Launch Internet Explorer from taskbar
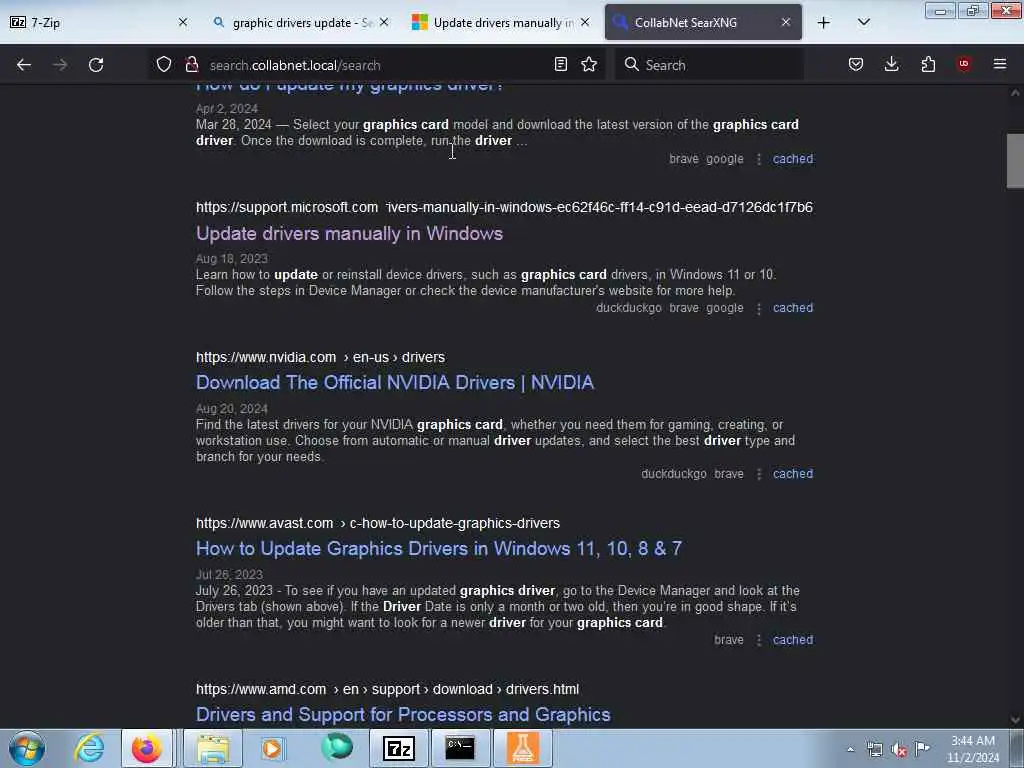The image size is (1024, 768). (89, 748)
